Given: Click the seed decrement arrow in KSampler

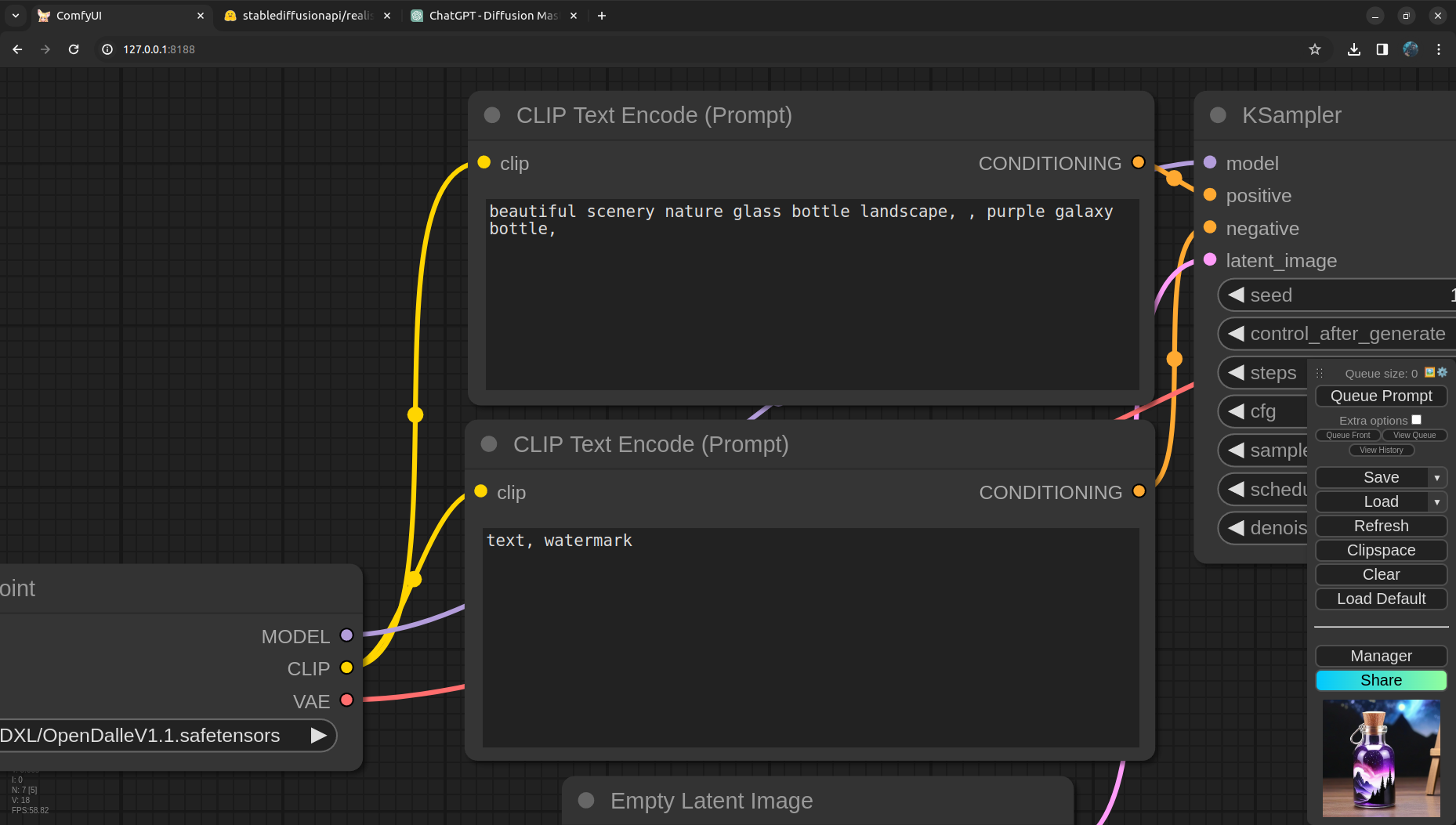Looking at the screenshot, I should [1237, 295].
